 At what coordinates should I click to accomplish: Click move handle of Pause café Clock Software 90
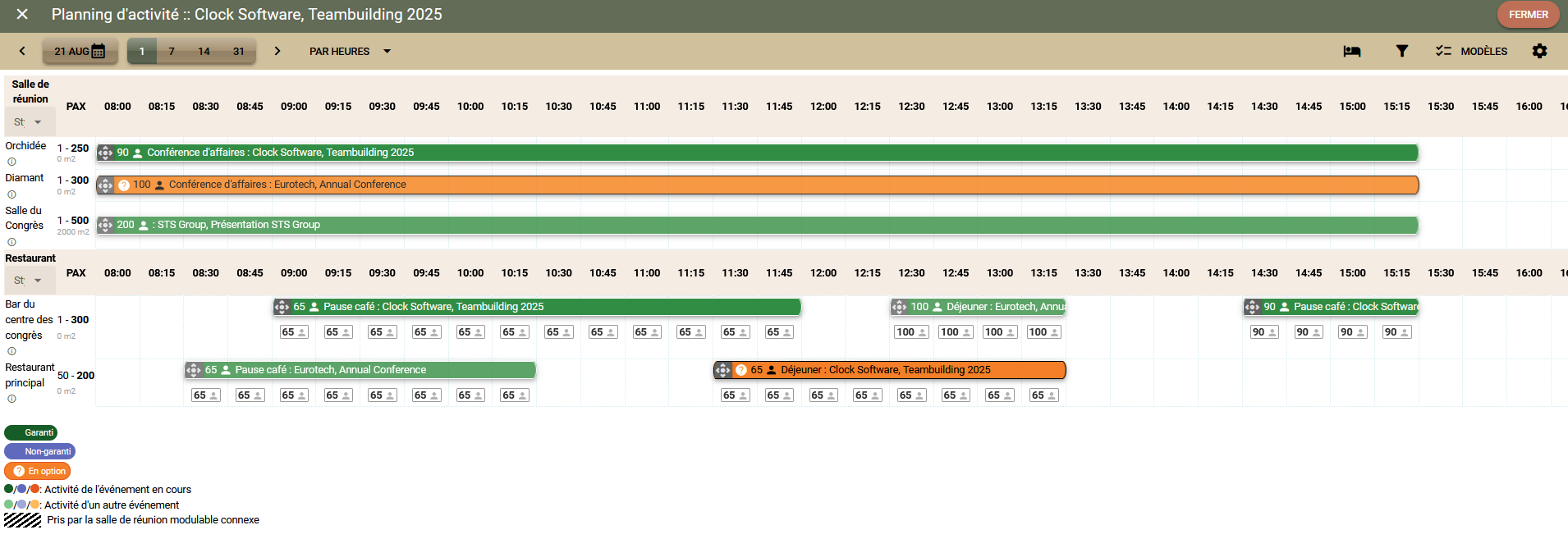tap(1252, 307)
